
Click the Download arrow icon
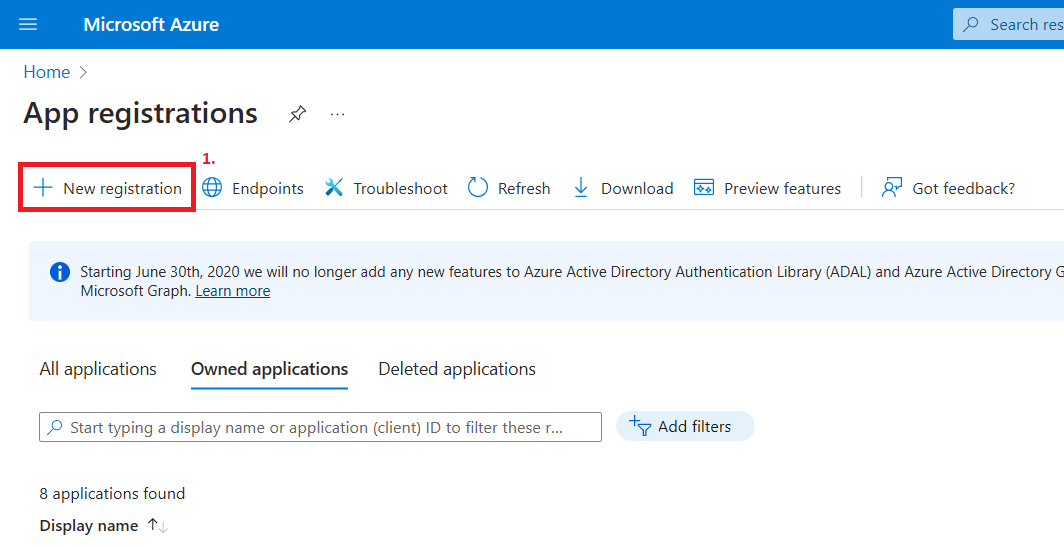(581, 188)
